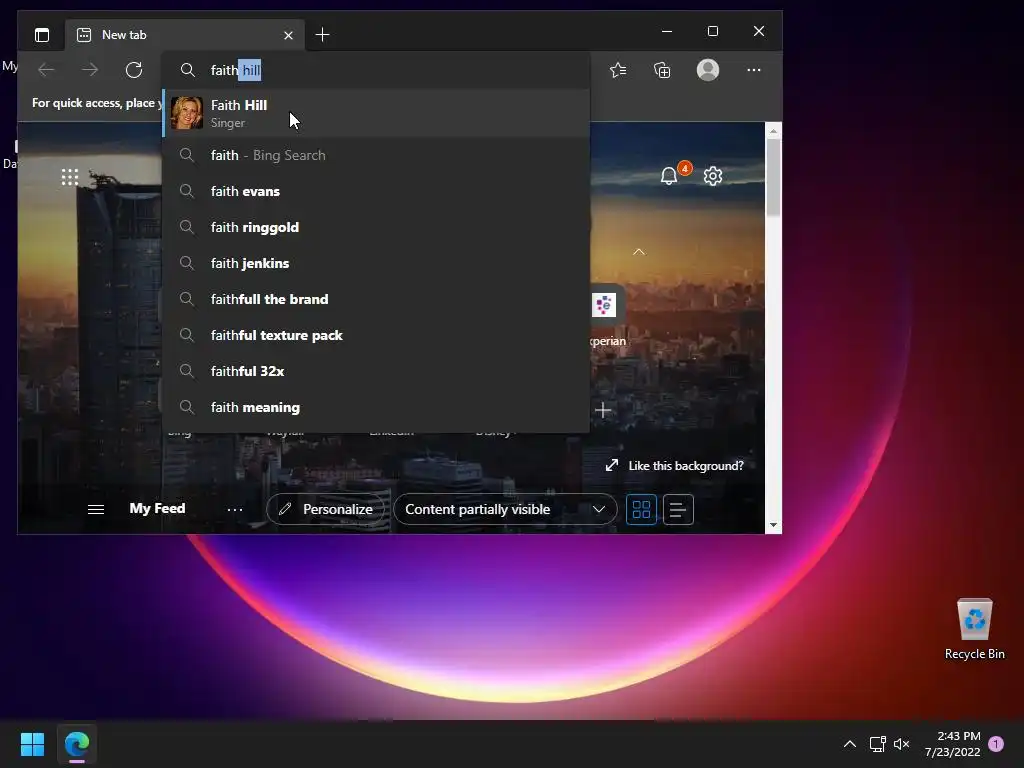Open the apps grid launcher icon

pos(70,176)
